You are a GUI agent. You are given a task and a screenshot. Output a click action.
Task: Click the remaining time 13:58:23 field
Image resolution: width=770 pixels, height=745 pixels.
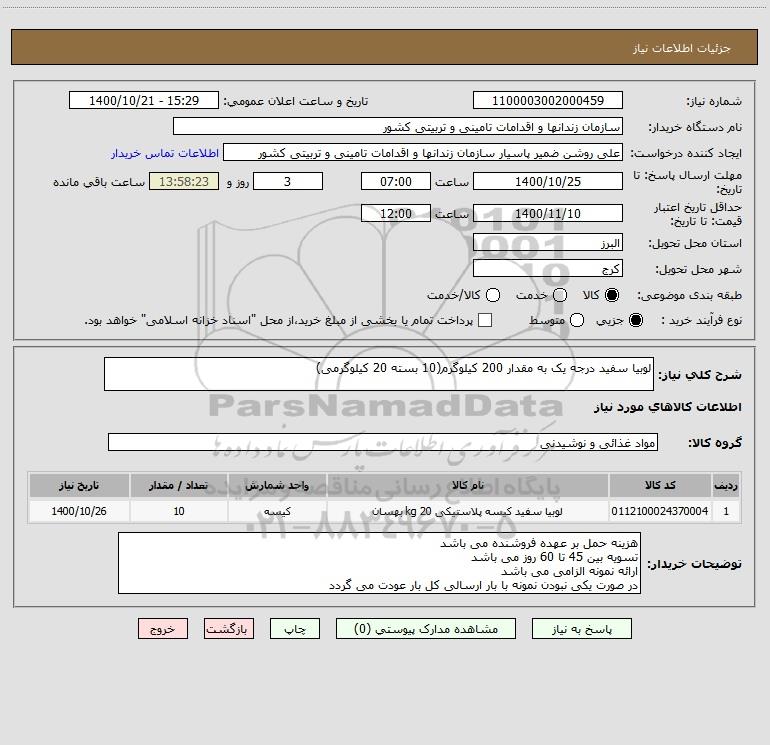click(x=184, y=181)
